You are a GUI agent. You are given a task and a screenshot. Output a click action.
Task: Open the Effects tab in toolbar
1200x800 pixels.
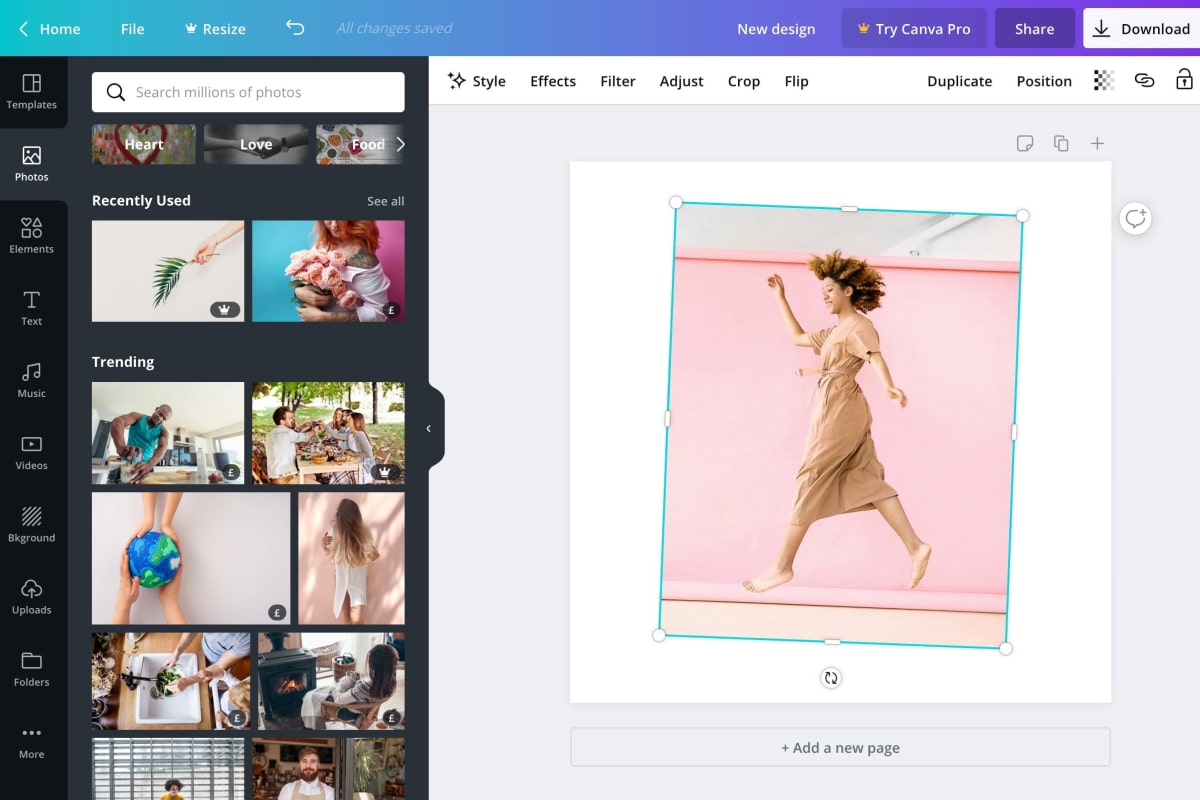pos(553,81)
